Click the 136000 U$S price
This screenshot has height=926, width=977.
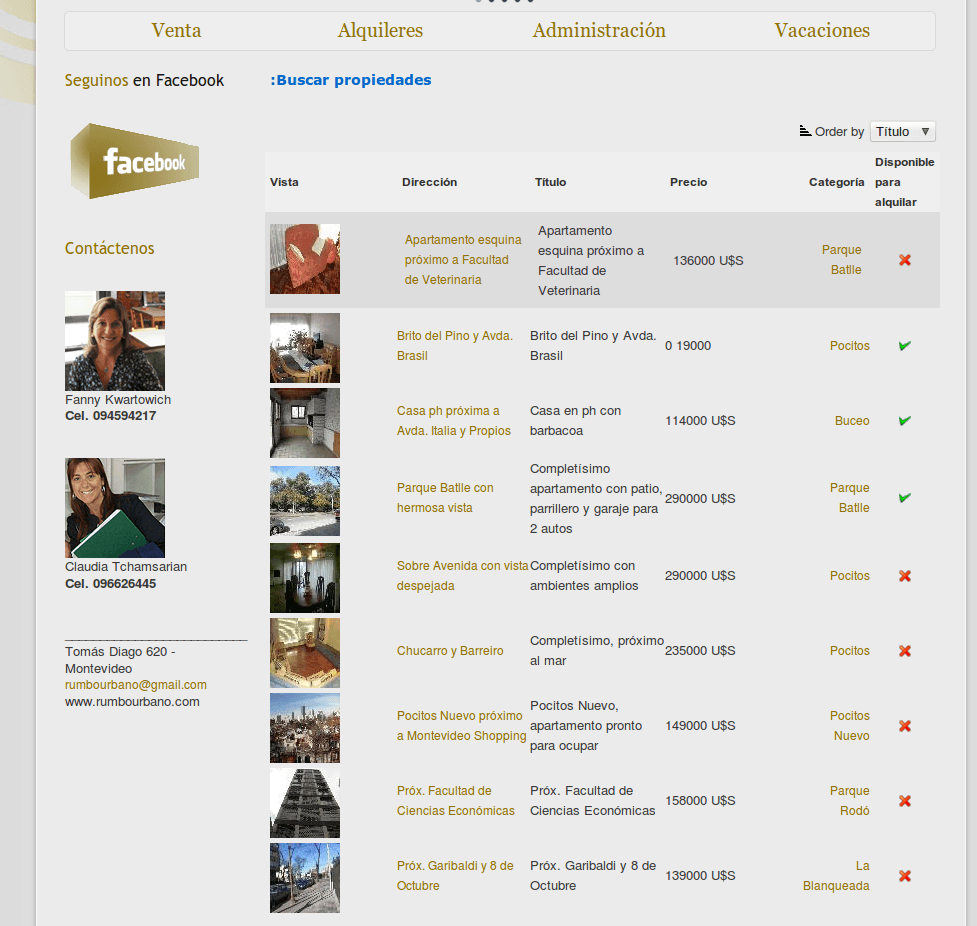coord(708,260)
